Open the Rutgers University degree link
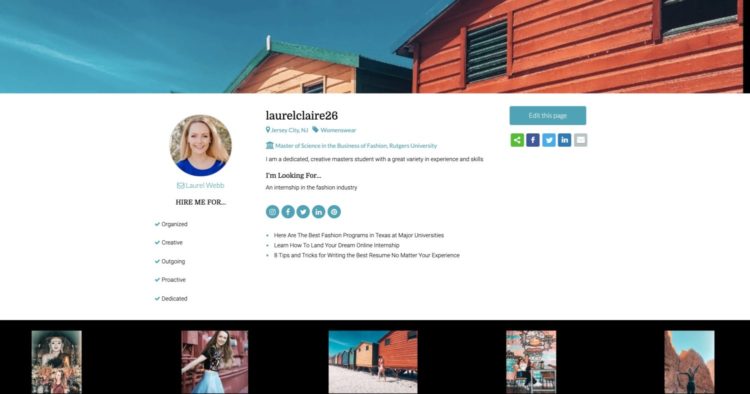750x394 pixels. (352, 146)
